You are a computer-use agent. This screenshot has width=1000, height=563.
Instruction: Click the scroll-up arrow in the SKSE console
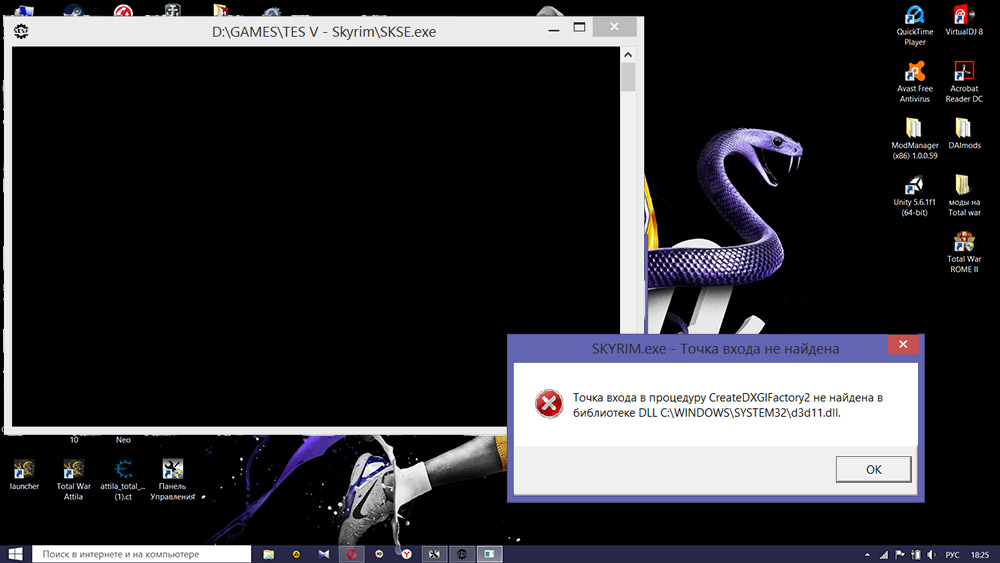tap(627, 54)
